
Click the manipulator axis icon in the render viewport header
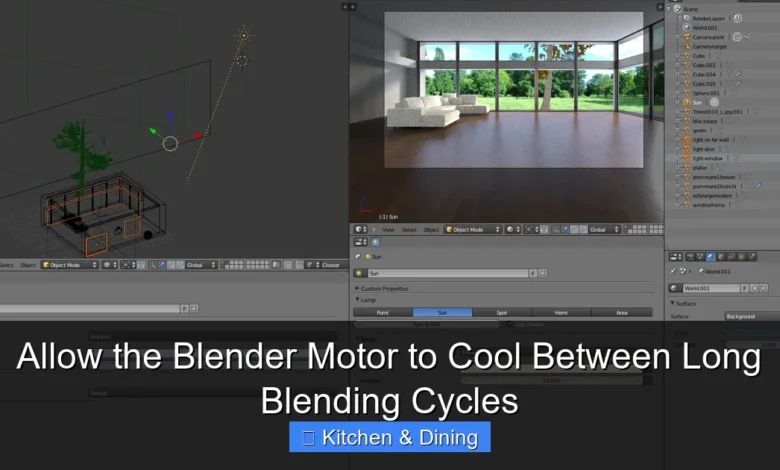click(x=555, y=229)
